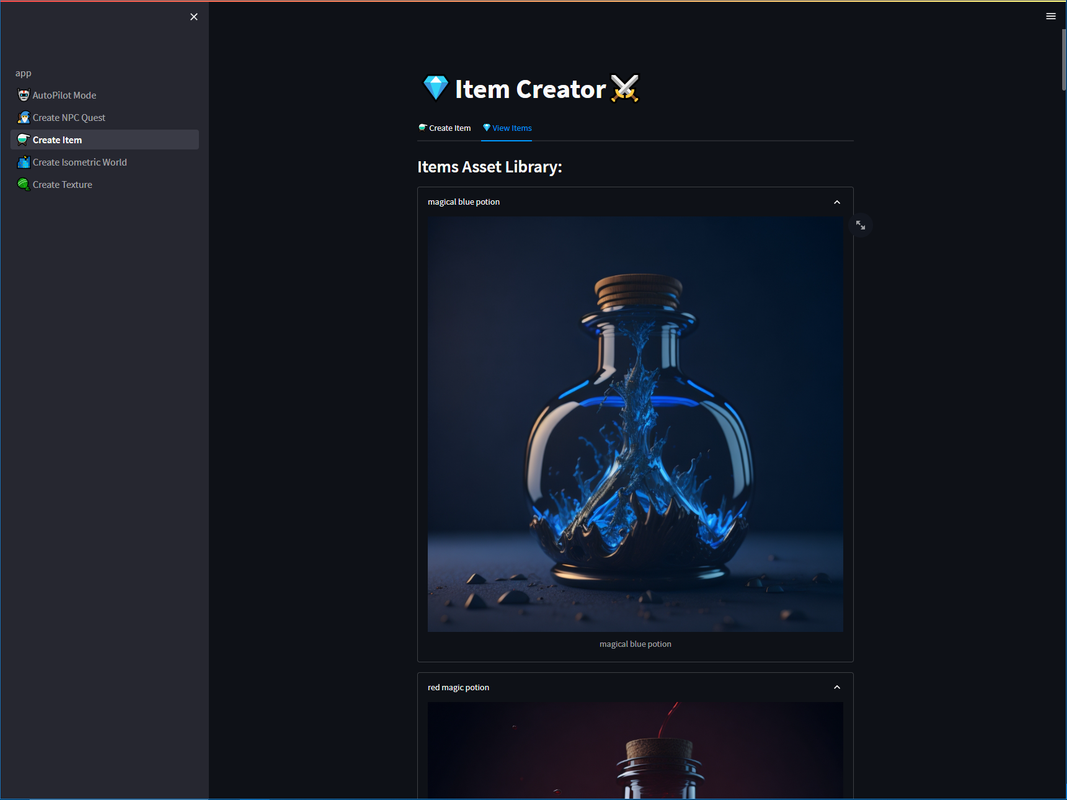Viewport: 1067px width, 800px height.
Task: Click the AutoPilot Mode robot icon
Action: coord(24,95)
